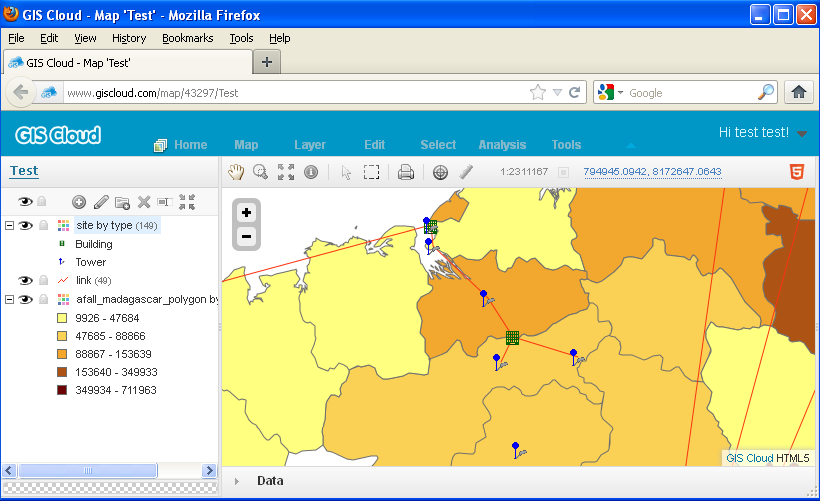Click the HTML5 shield badge icon
The image size is (820, 501).
point(796,172)
